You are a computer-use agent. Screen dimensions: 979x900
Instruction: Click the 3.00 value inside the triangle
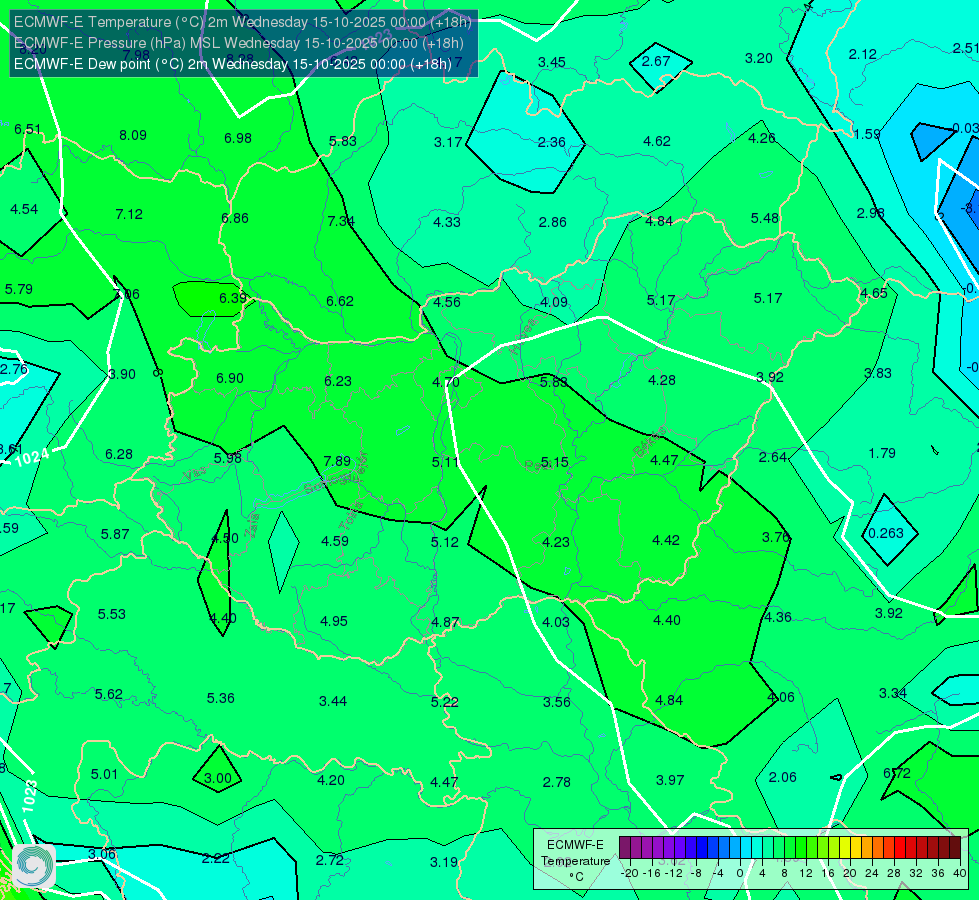coord(218,779)
